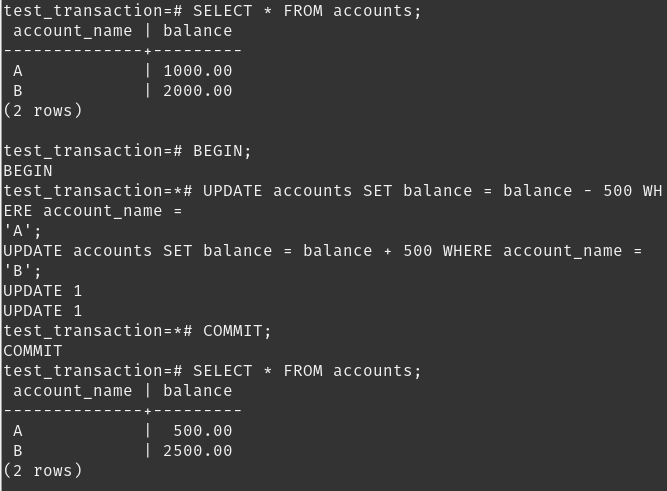This screenshot has width=667, height=491.
Task: Click the balance header in the top table
Action: [x=197, y=31]
